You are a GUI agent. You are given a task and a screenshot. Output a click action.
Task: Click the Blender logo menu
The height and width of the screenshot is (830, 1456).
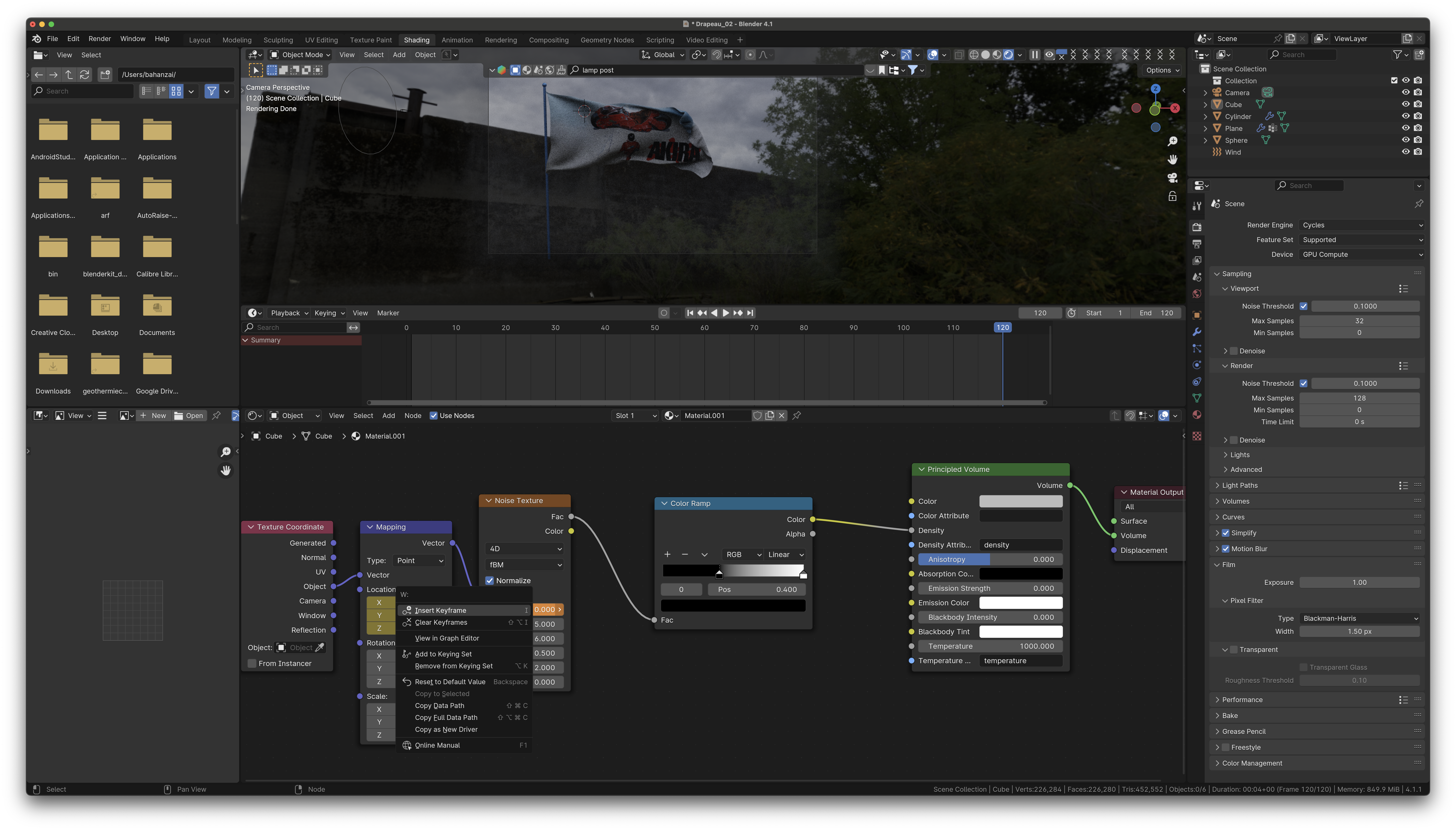tap(36, 39)
